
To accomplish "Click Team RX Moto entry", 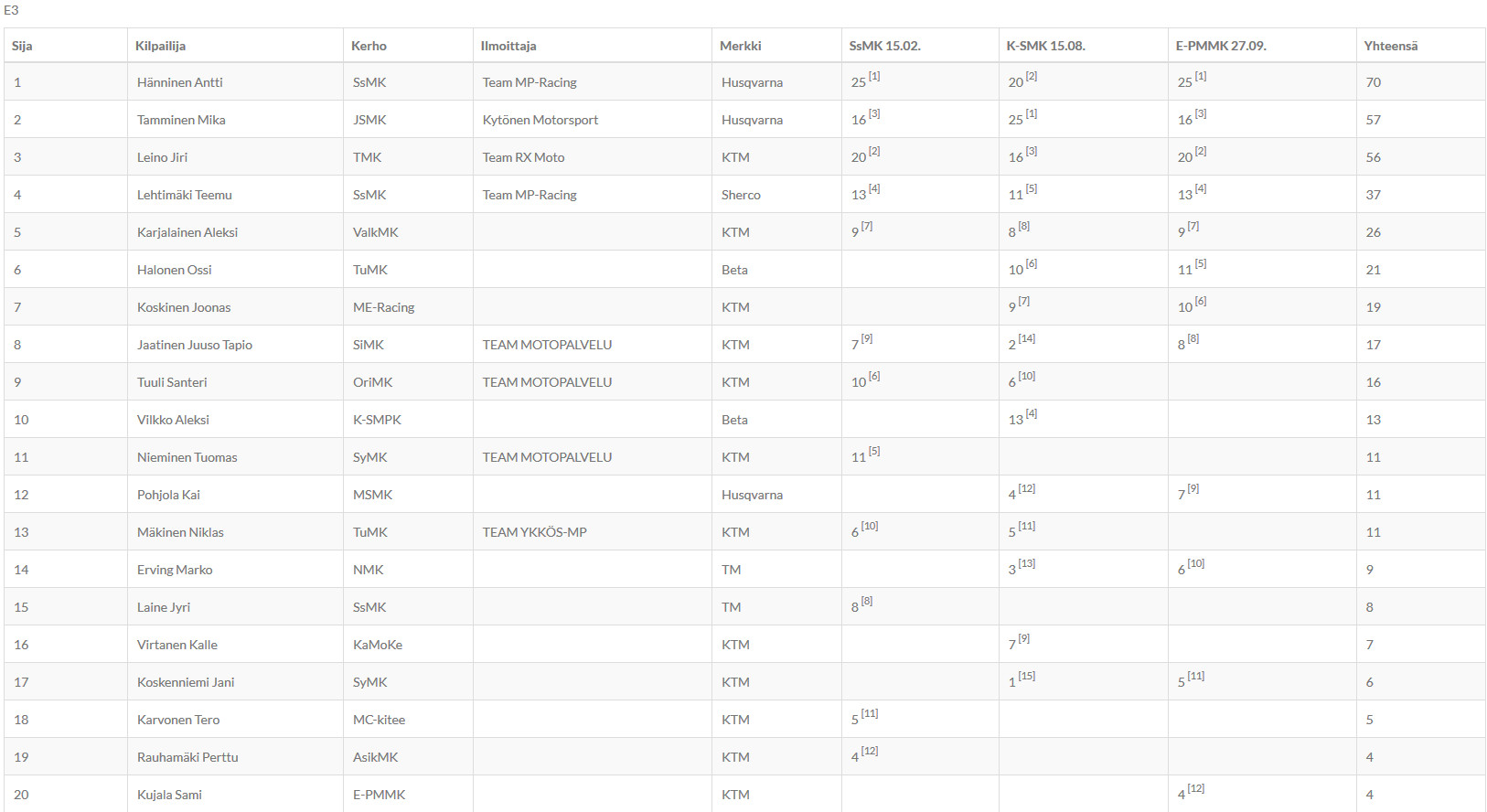I will (x=523, y=157).
